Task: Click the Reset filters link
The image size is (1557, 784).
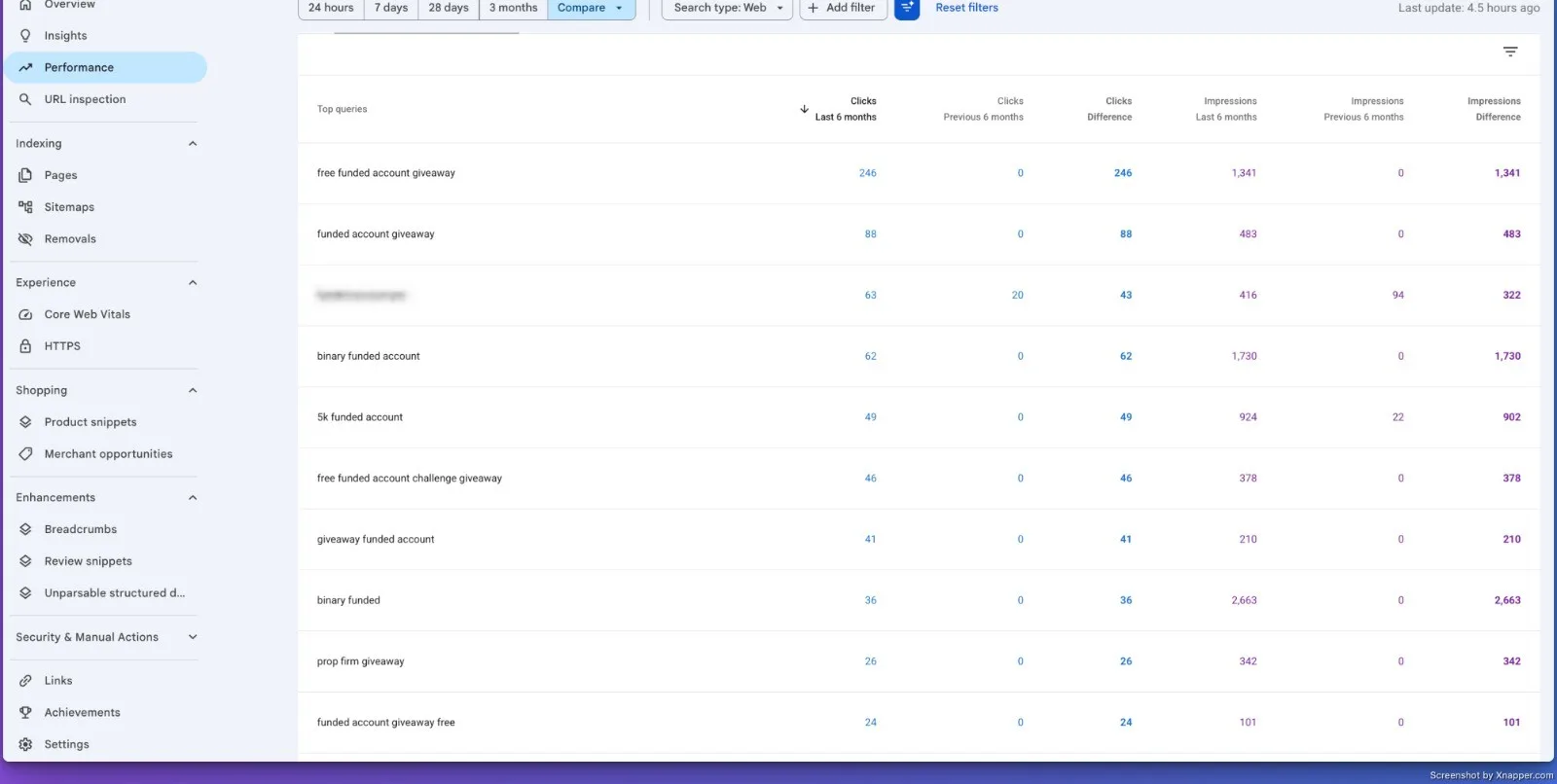Action: [x=967, y=8]
